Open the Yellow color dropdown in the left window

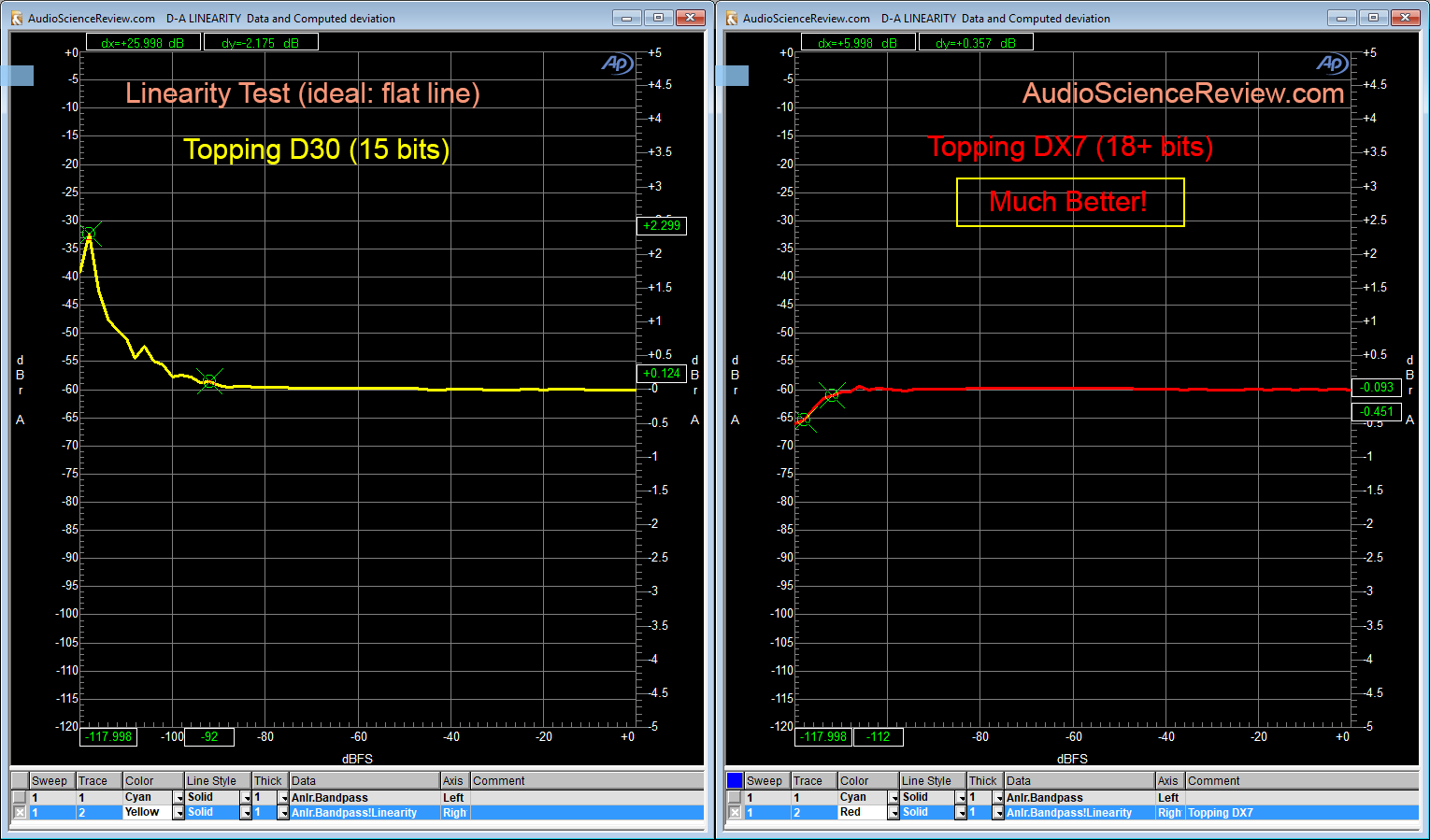179,813
